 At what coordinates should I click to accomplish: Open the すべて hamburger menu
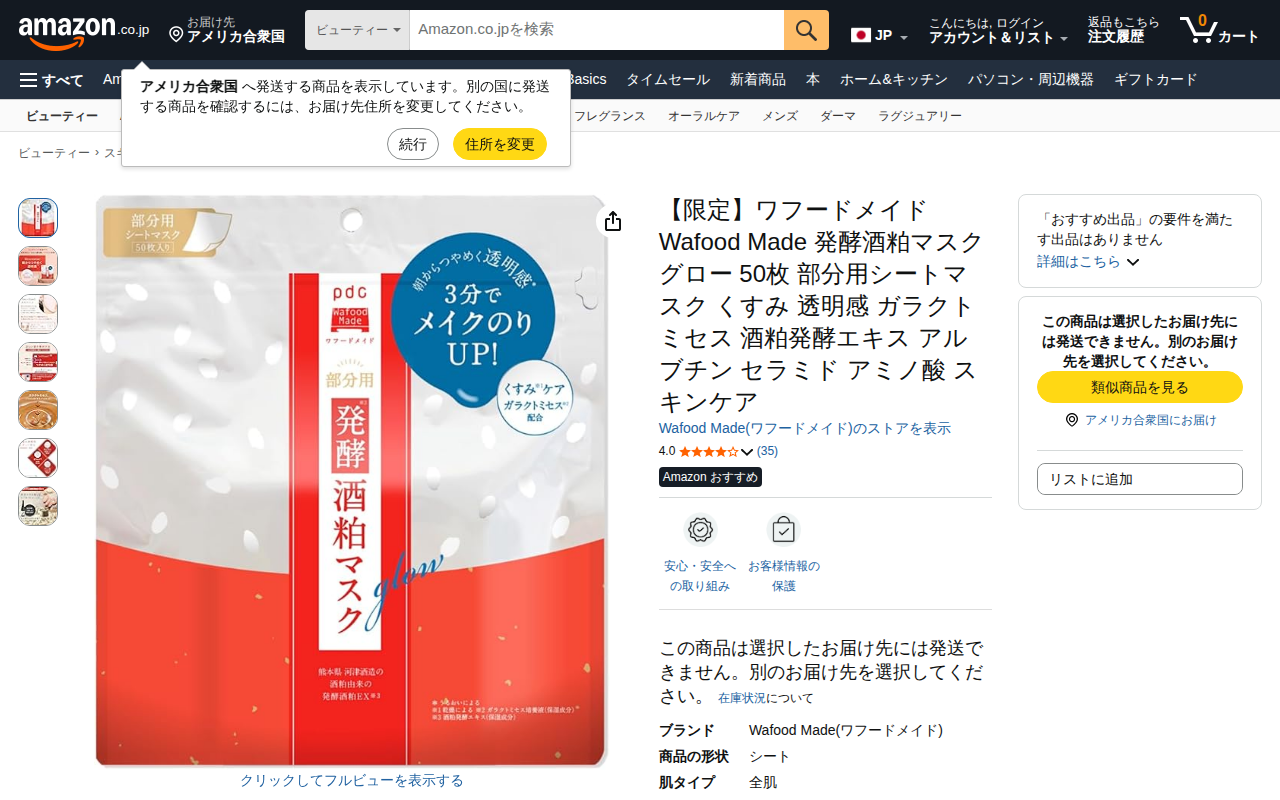point(51,80)
